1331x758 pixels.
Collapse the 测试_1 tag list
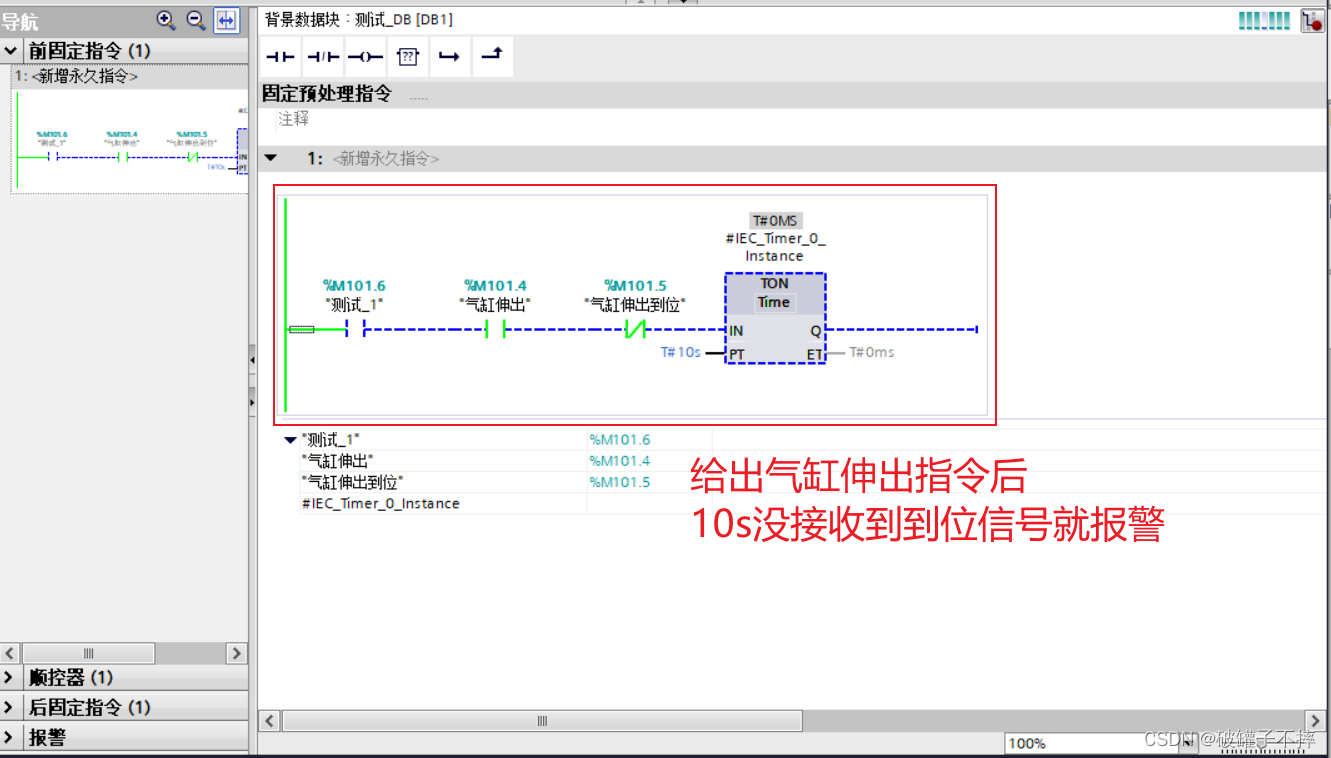pos(291,439)
